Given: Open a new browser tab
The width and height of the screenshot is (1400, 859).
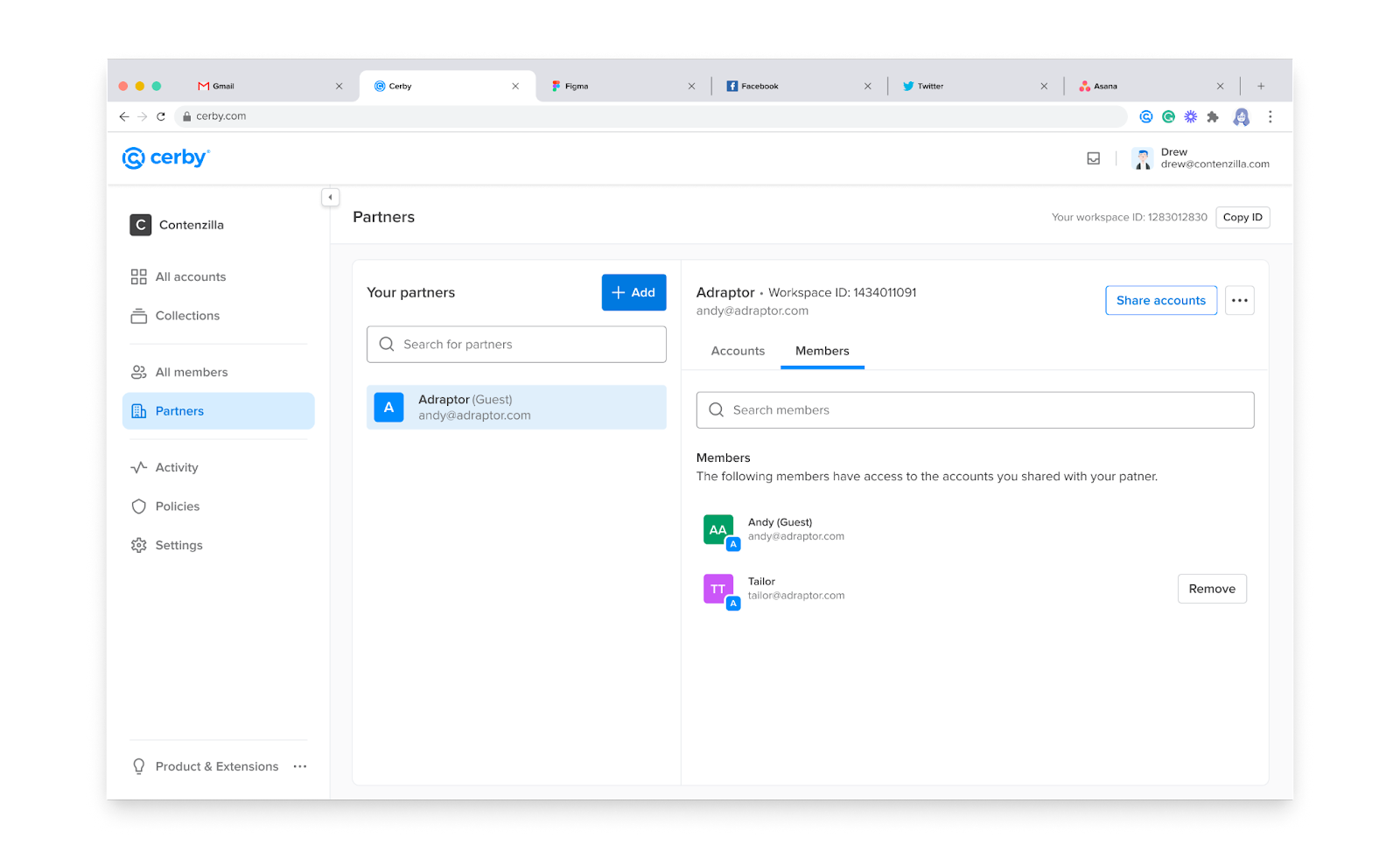Looking at the screenshot, I should (1261, 86).
